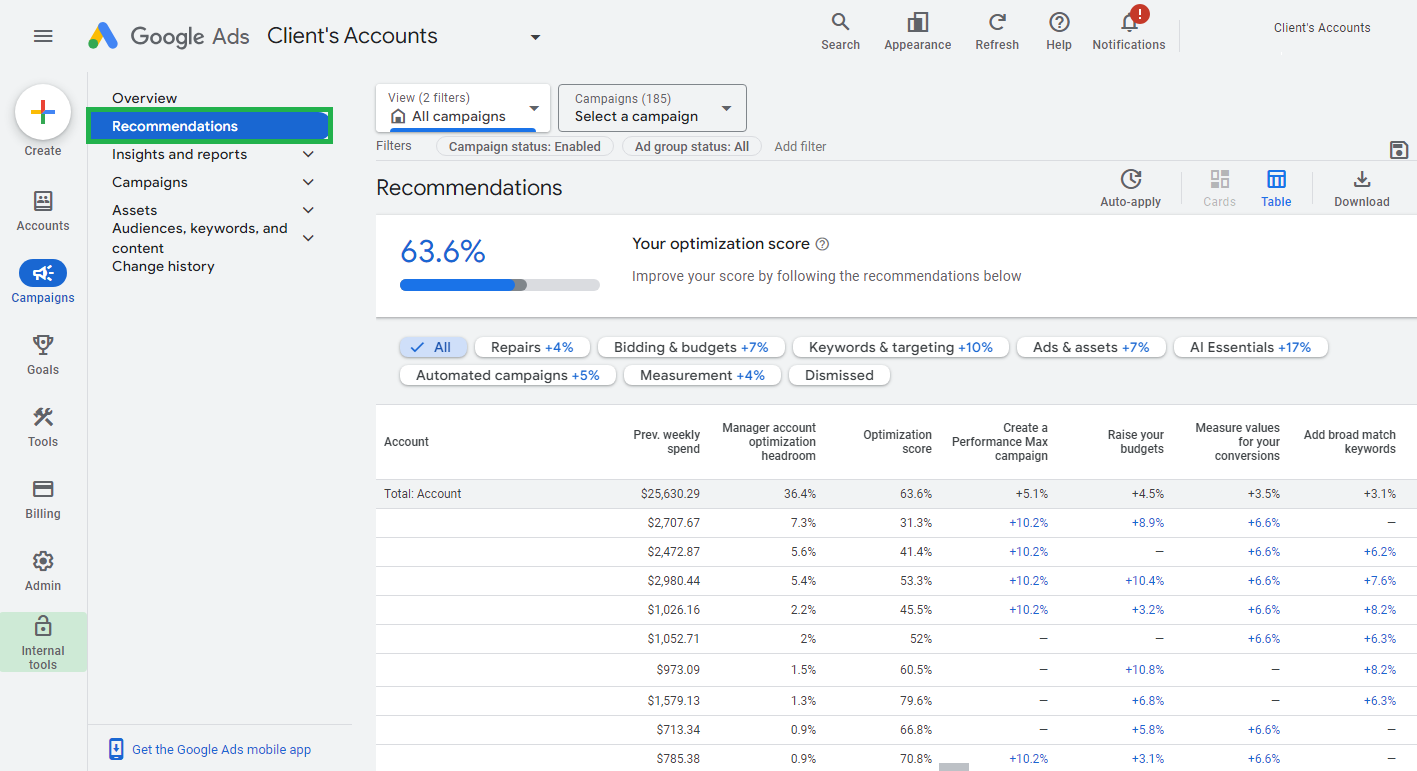Switch to Table view
Image resolution: width=1417 pixels, height=771 pixels.
pos(1276,187)
